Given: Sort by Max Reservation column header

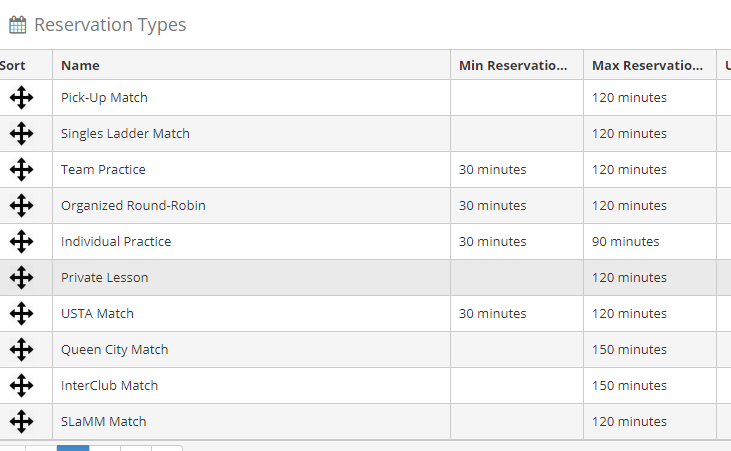Looking at the screenshot, I should (x=647, y=65).
